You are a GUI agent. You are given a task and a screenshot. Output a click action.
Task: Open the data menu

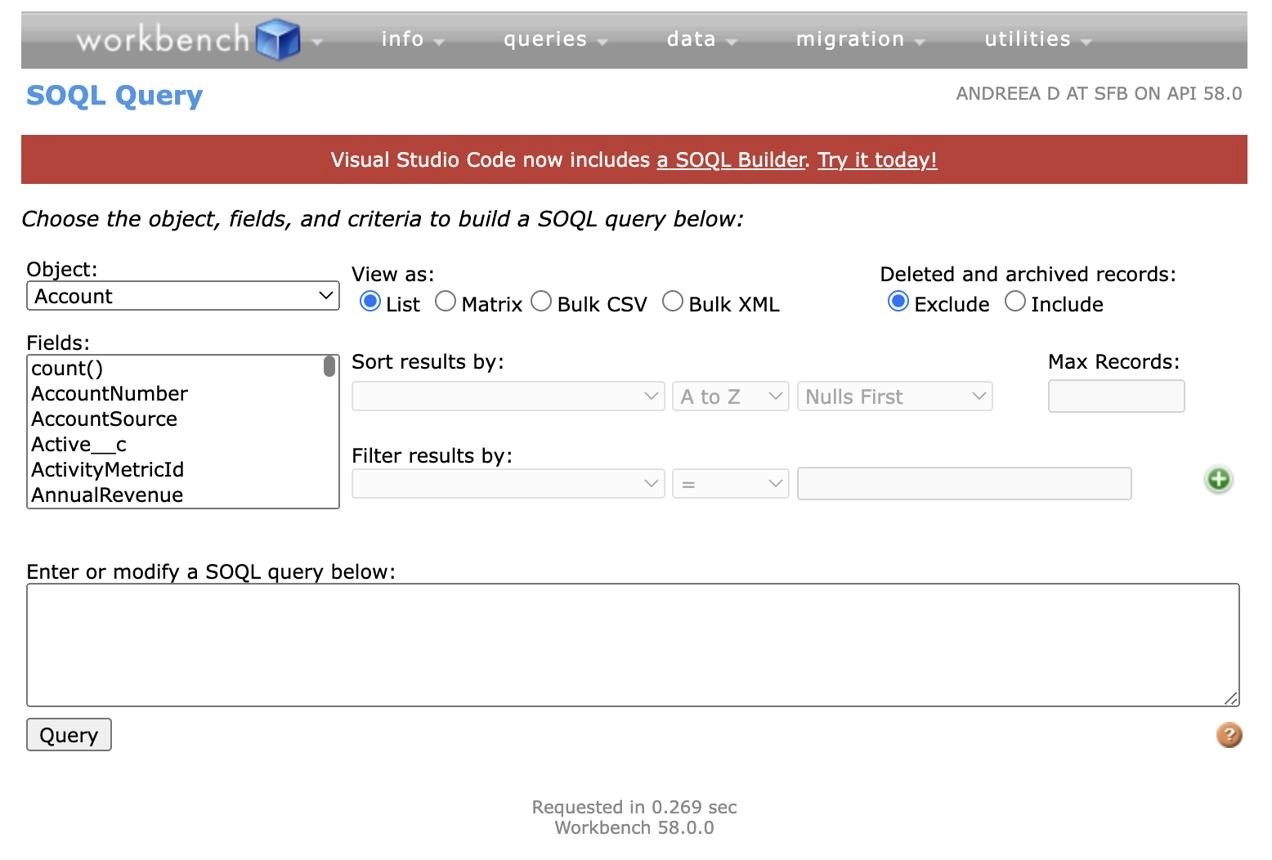(702, 40)
